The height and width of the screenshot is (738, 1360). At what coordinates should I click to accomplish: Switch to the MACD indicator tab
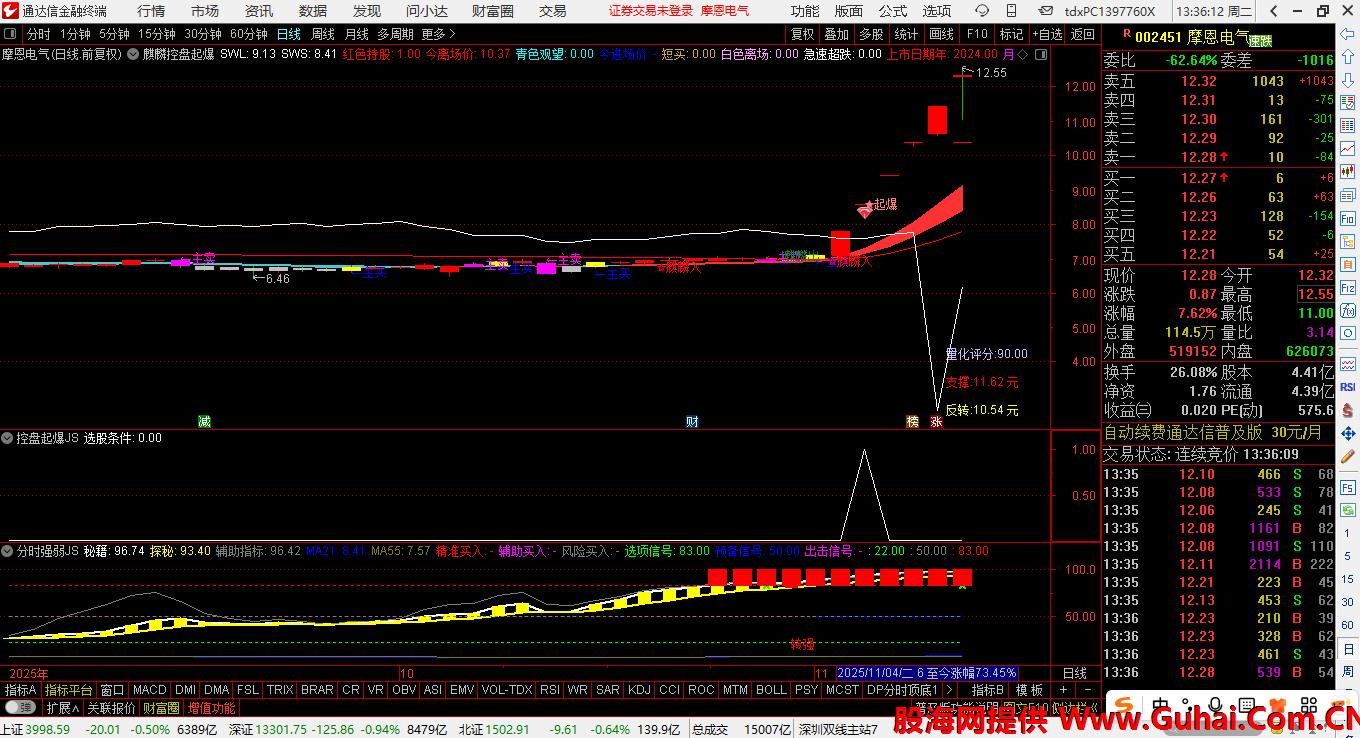pyautogui.click(x=149, y=690)
